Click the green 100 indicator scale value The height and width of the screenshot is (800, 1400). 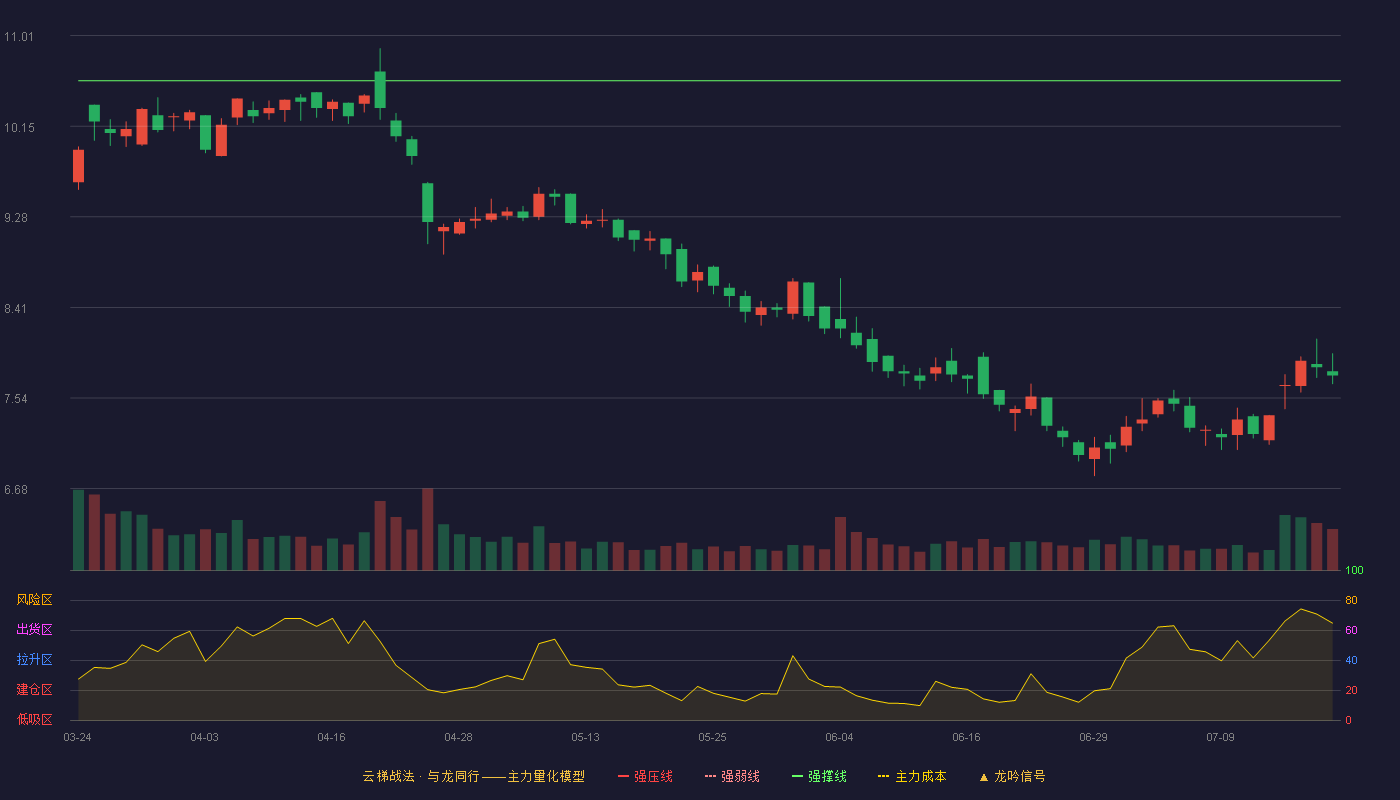coord(1354,571)
